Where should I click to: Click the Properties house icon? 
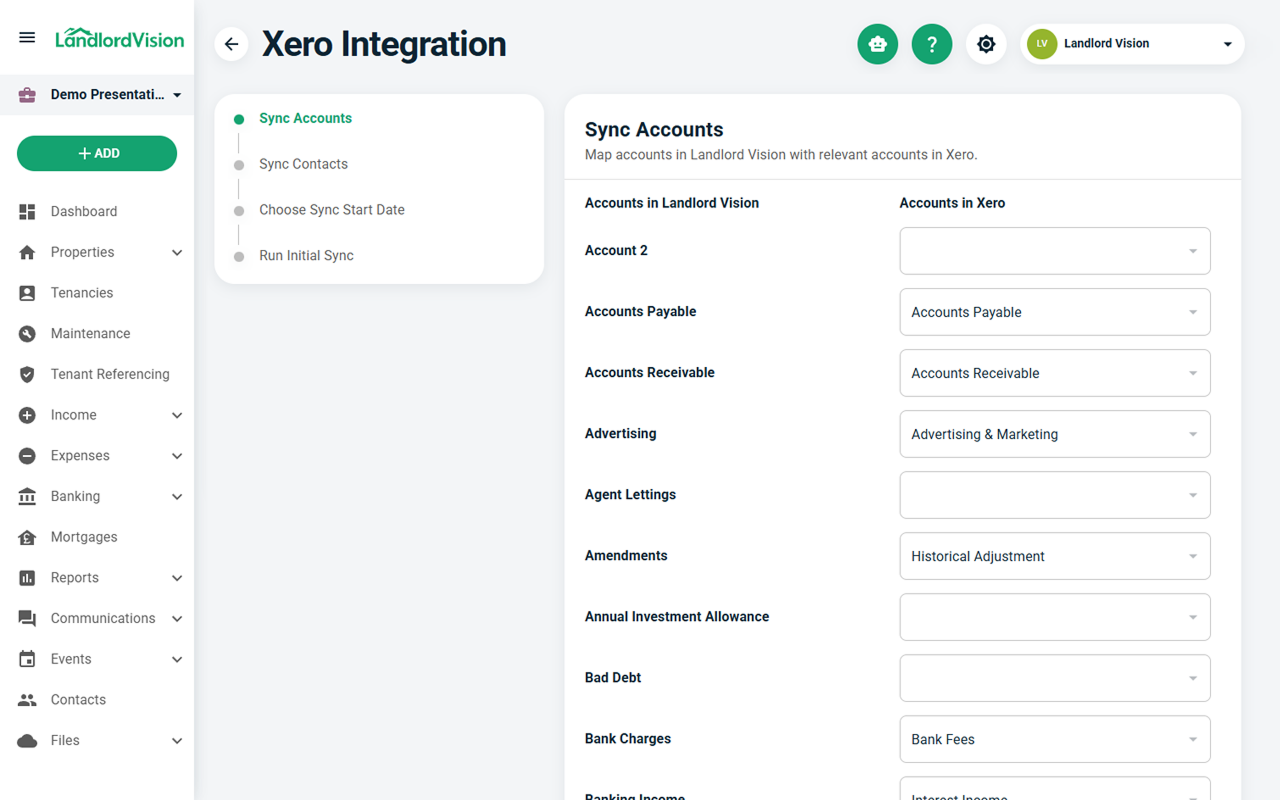pos(27,253)
